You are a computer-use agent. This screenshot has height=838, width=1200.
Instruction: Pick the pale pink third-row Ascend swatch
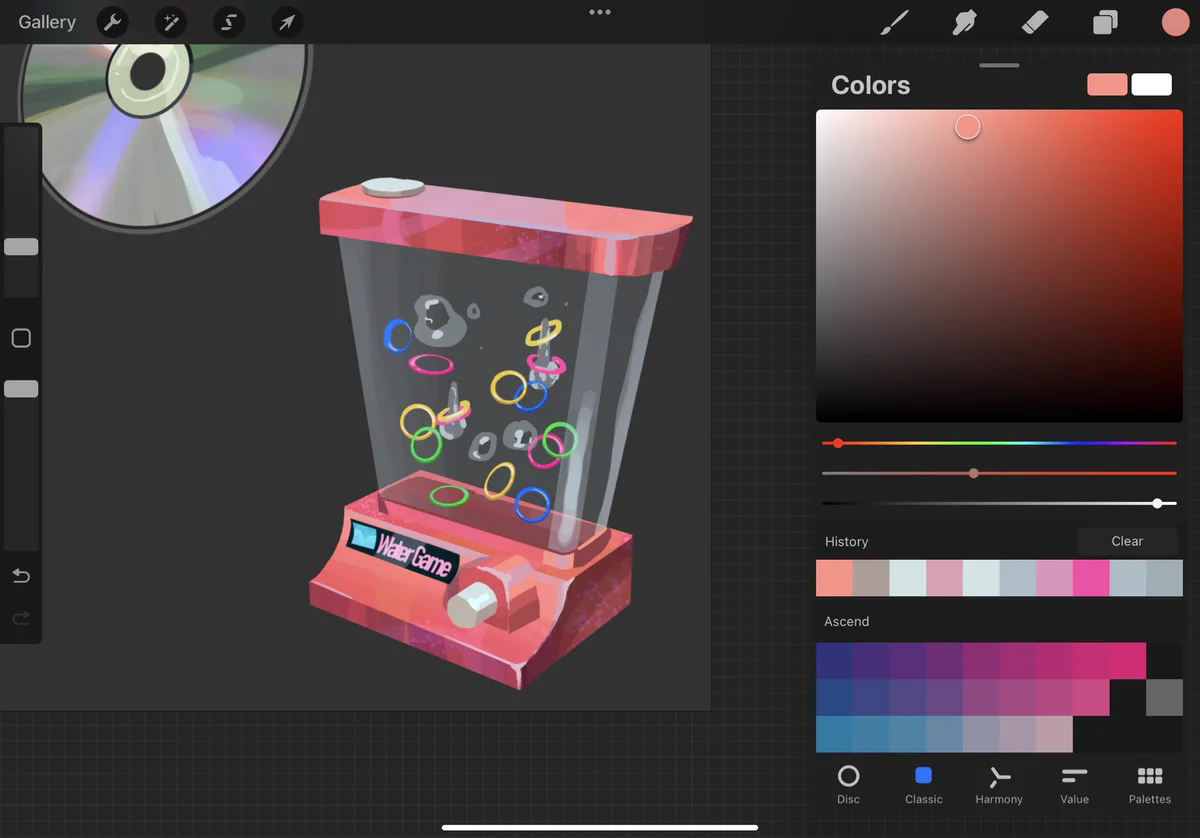1054,734
